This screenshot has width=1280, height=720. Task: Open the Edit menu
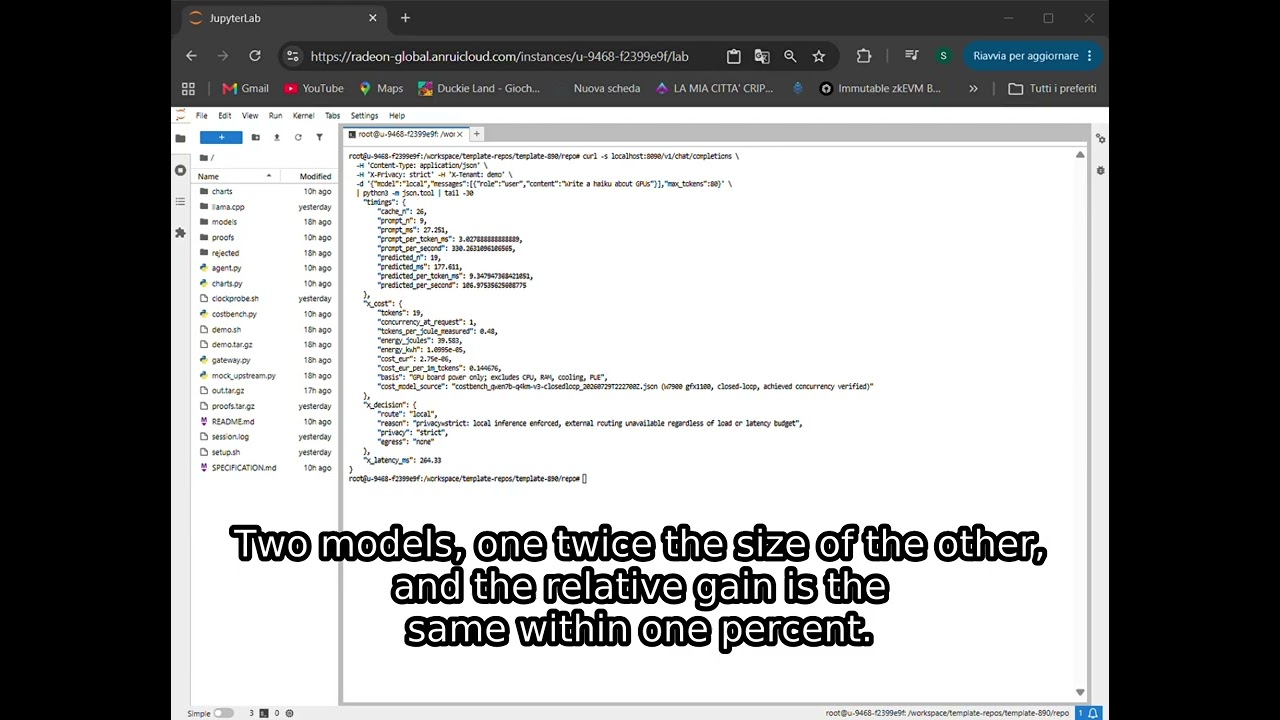coord(225,116)
